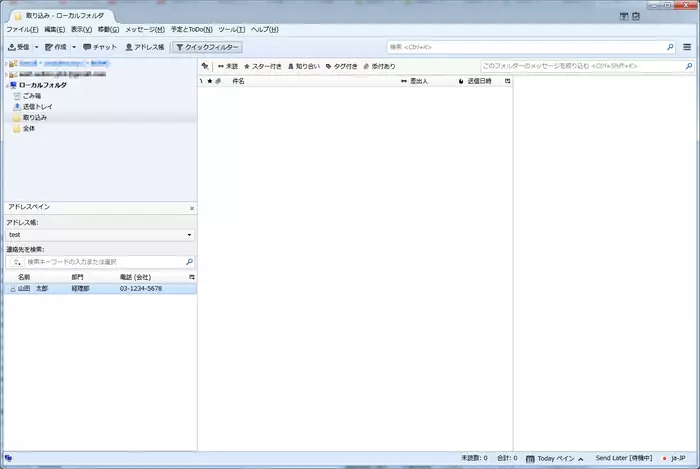Toggle the クイックフィルター quick filter button
Screen dimensions: 700x469
[207, 47]
